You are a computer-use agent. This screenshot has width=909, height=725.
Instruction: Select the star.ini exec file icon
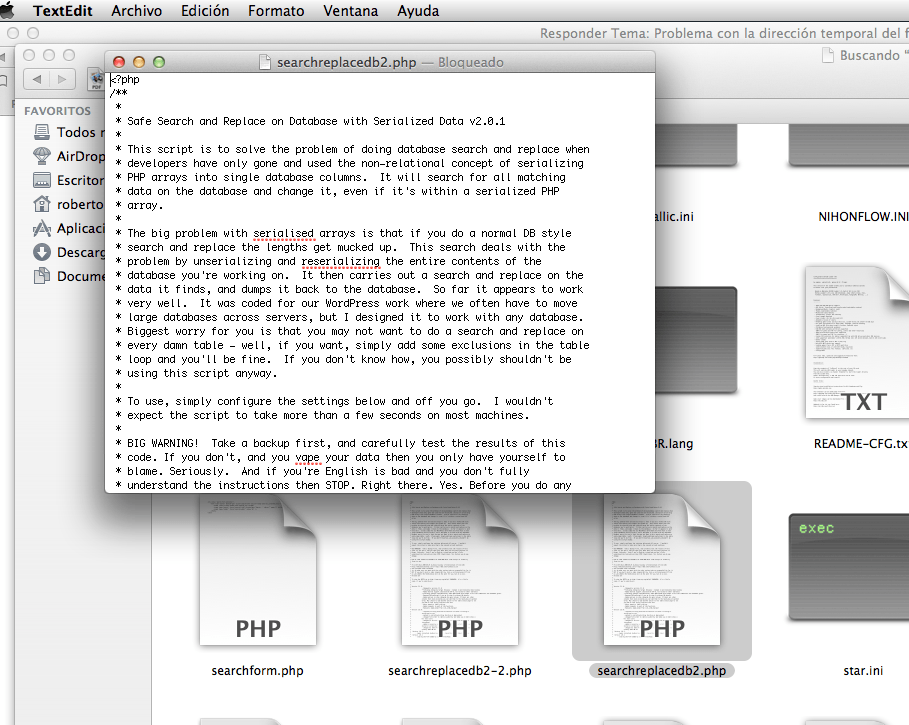coord(849,567)
